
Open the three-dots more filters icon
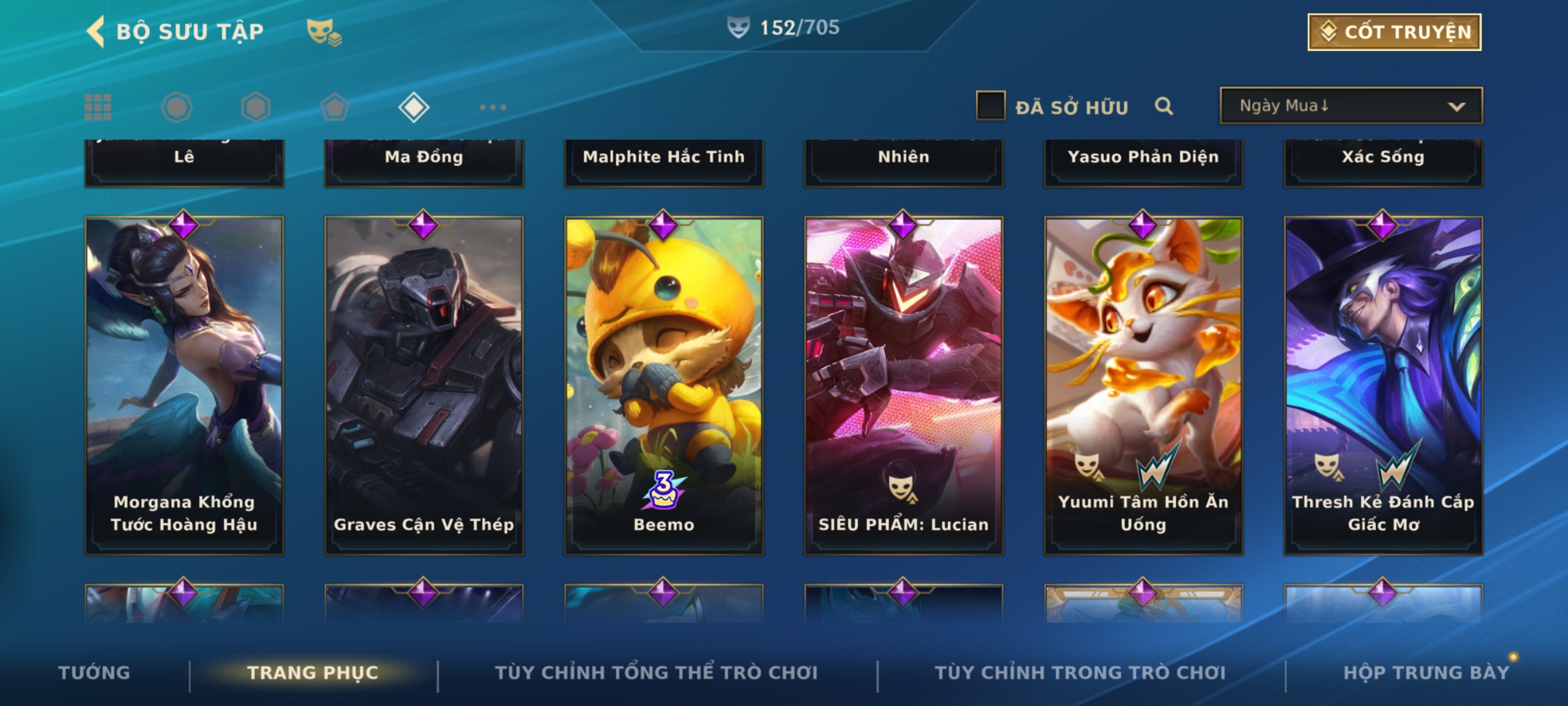(x=493, y=107)
